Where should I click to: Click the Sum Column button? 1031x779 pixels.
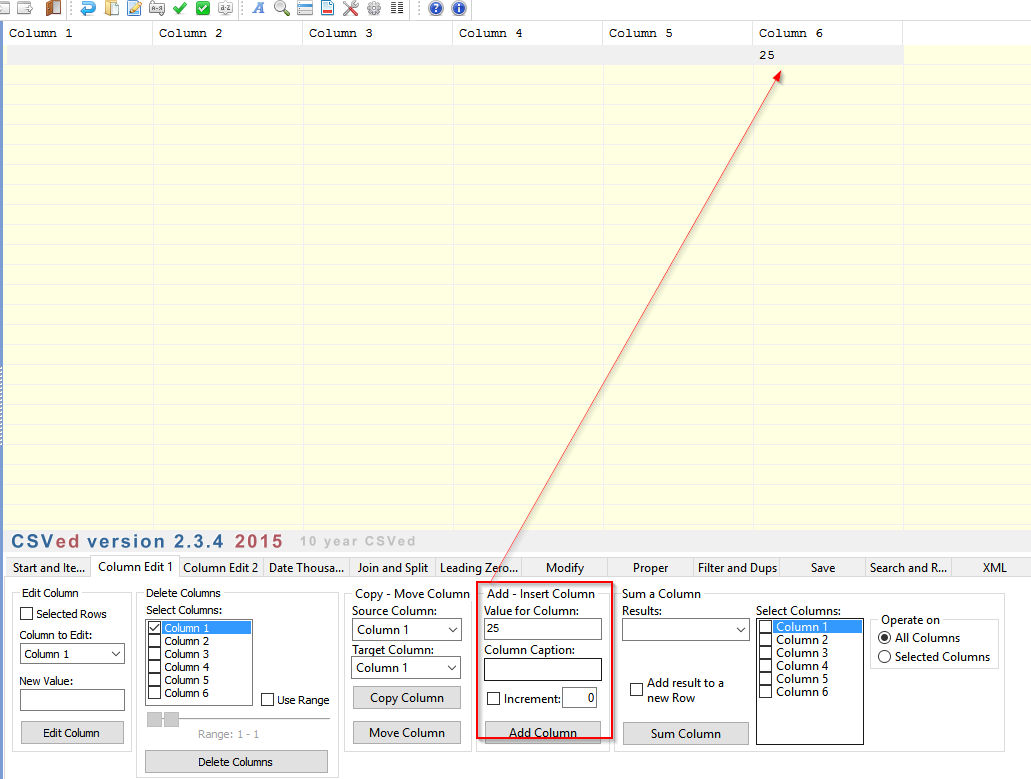click(x=686, y=734)
